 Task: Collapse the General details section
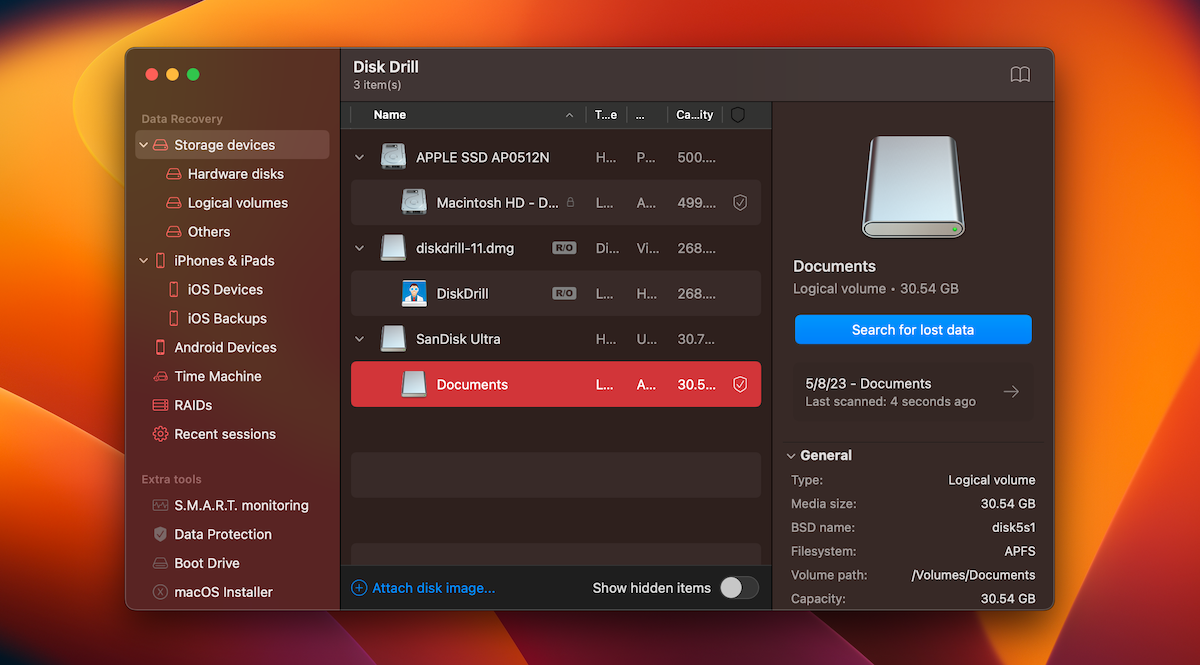[791, 455]
